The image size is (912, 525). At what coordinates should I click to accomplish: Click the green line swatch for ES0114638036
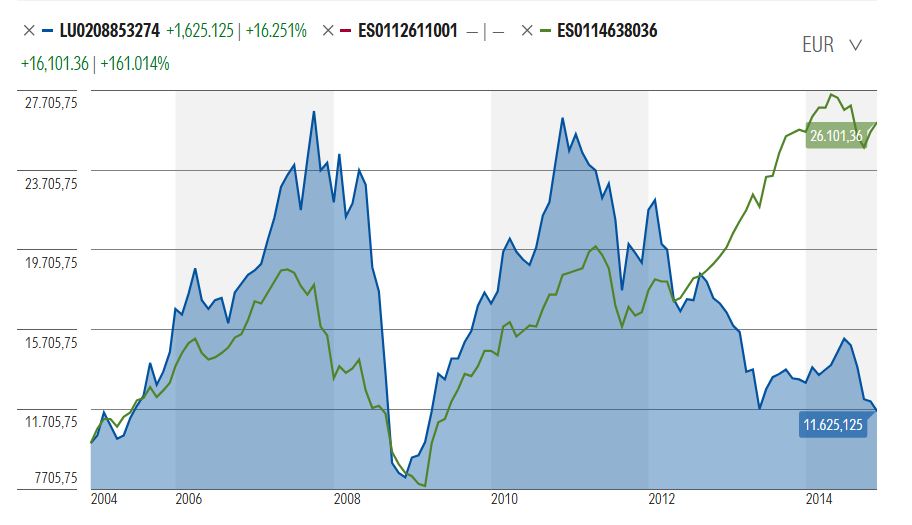coord(549,31)
